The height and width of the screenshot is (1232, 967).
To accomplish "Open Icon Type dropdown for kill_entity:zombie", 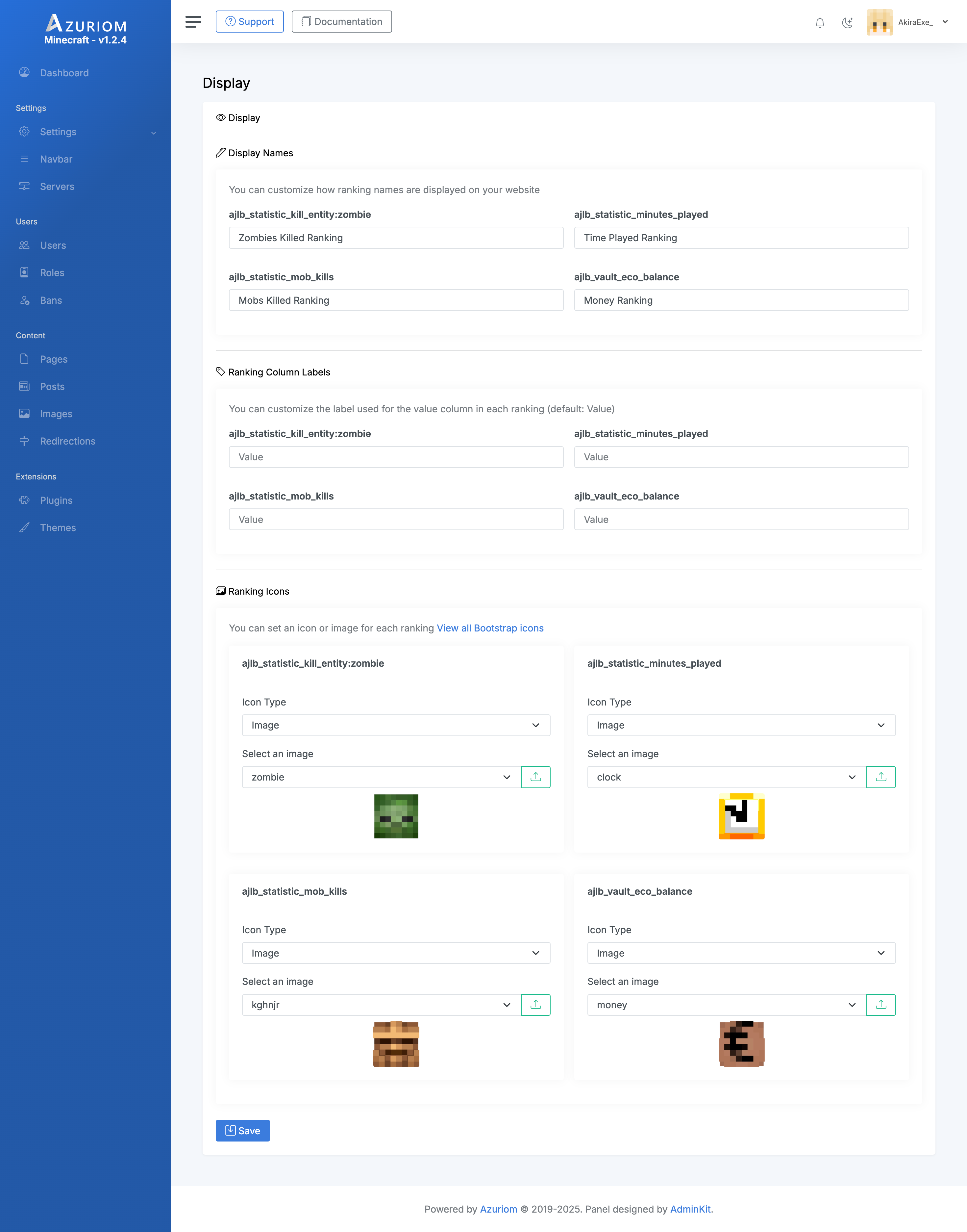I will tap(396, 725).
